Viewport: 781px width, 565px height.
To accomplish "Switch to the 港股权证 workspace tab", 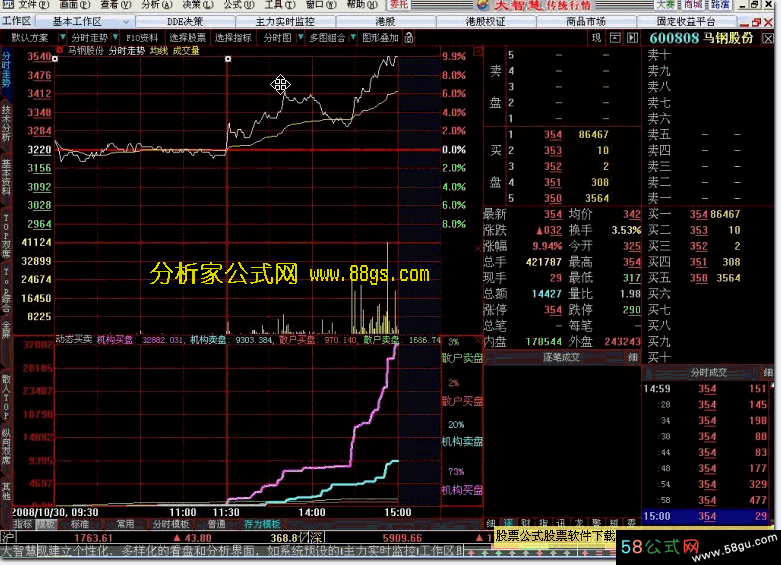I will tap(485, 21).
